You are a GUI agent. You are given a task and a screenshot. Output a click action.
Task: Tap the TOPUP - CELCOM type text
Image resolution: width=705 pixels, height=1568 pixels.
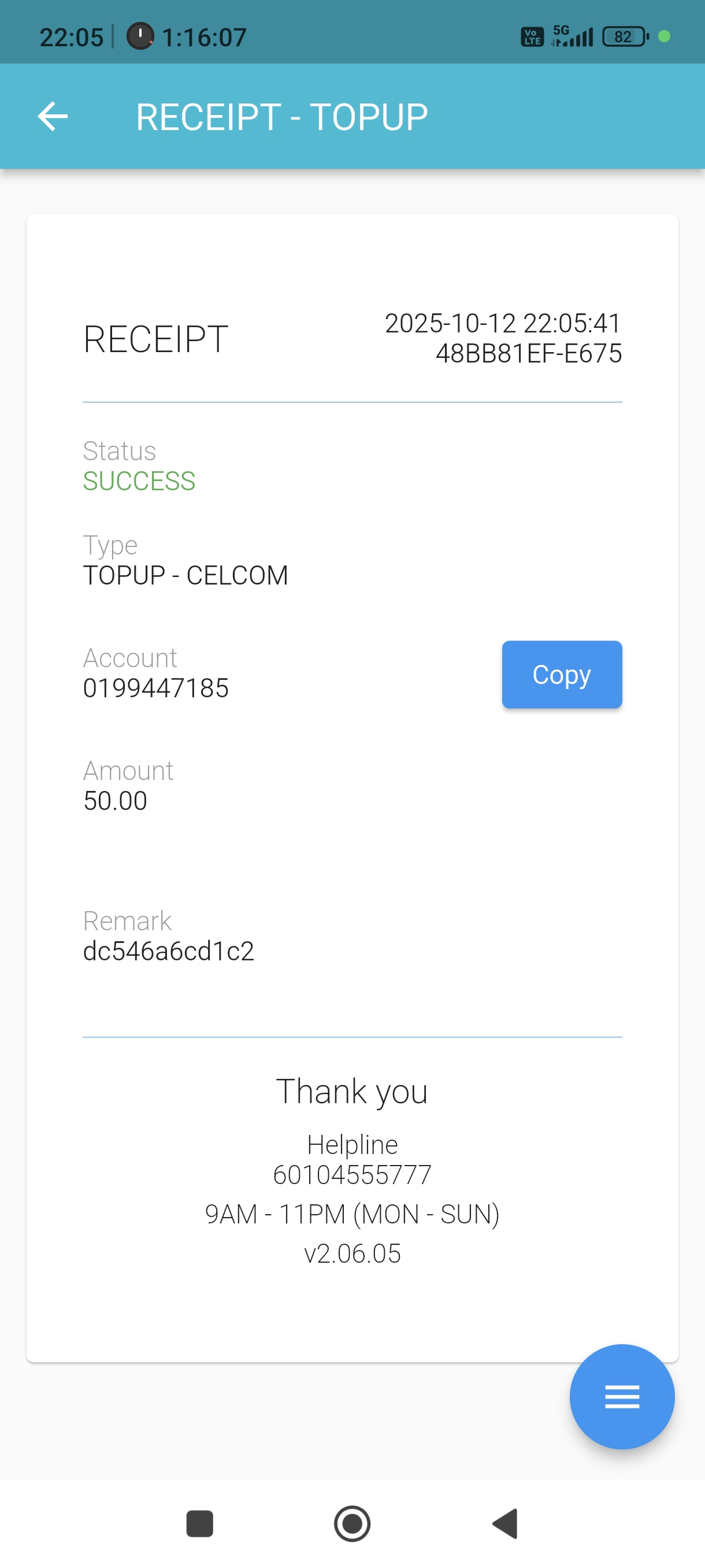[185, 575]
